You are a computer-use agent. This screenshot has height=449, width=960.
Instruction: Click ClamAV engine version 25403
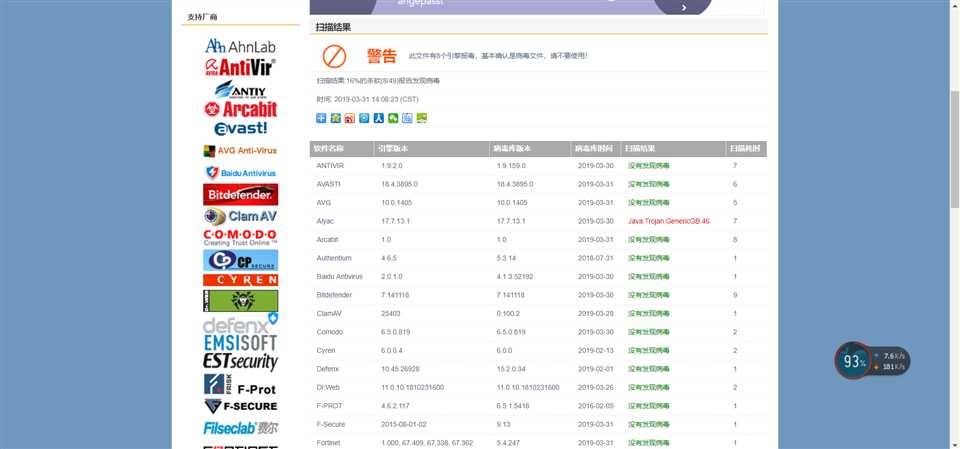(x=391, y=314)
